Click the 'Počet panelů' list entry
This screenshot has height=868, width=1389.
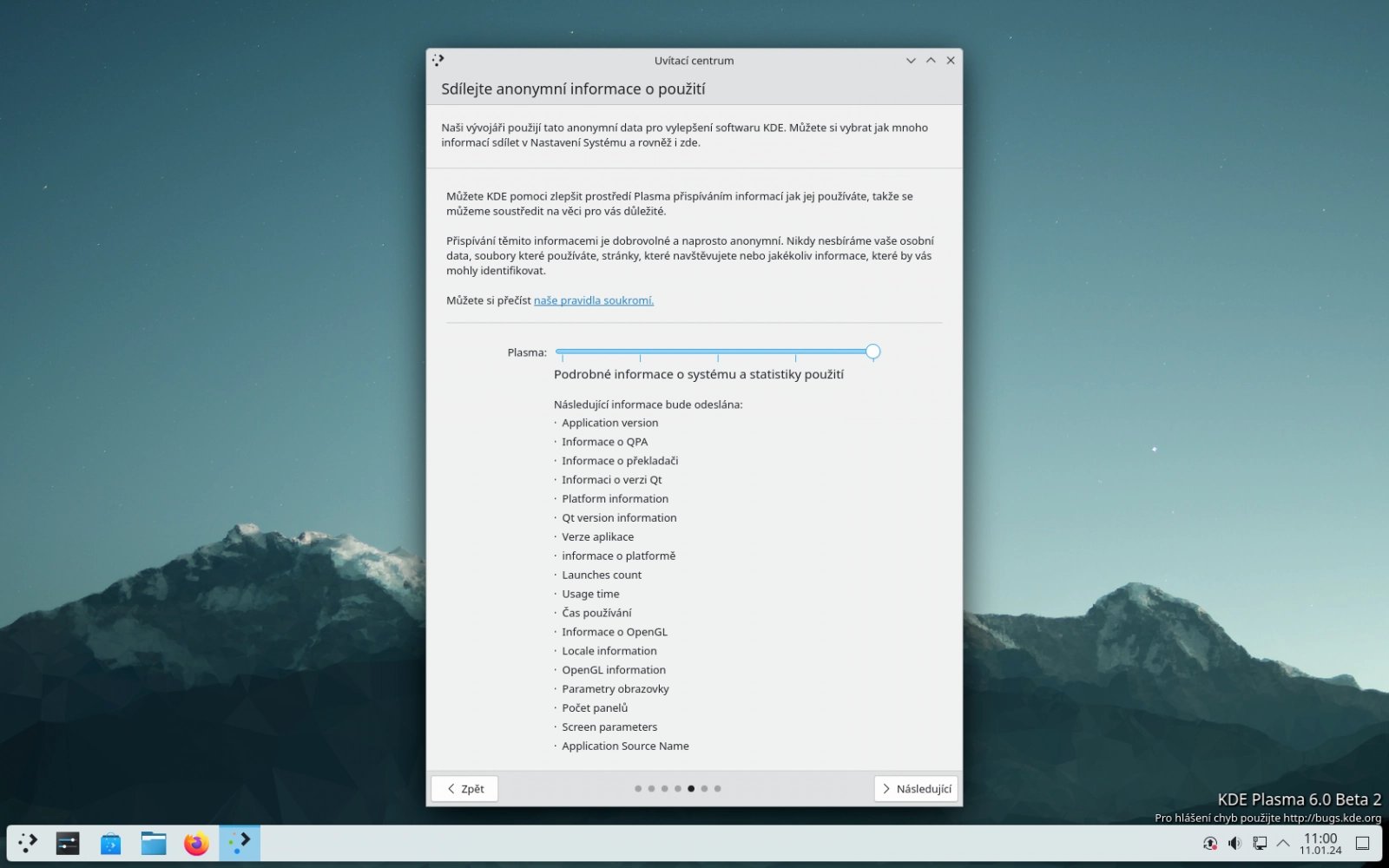coord(595,708)
